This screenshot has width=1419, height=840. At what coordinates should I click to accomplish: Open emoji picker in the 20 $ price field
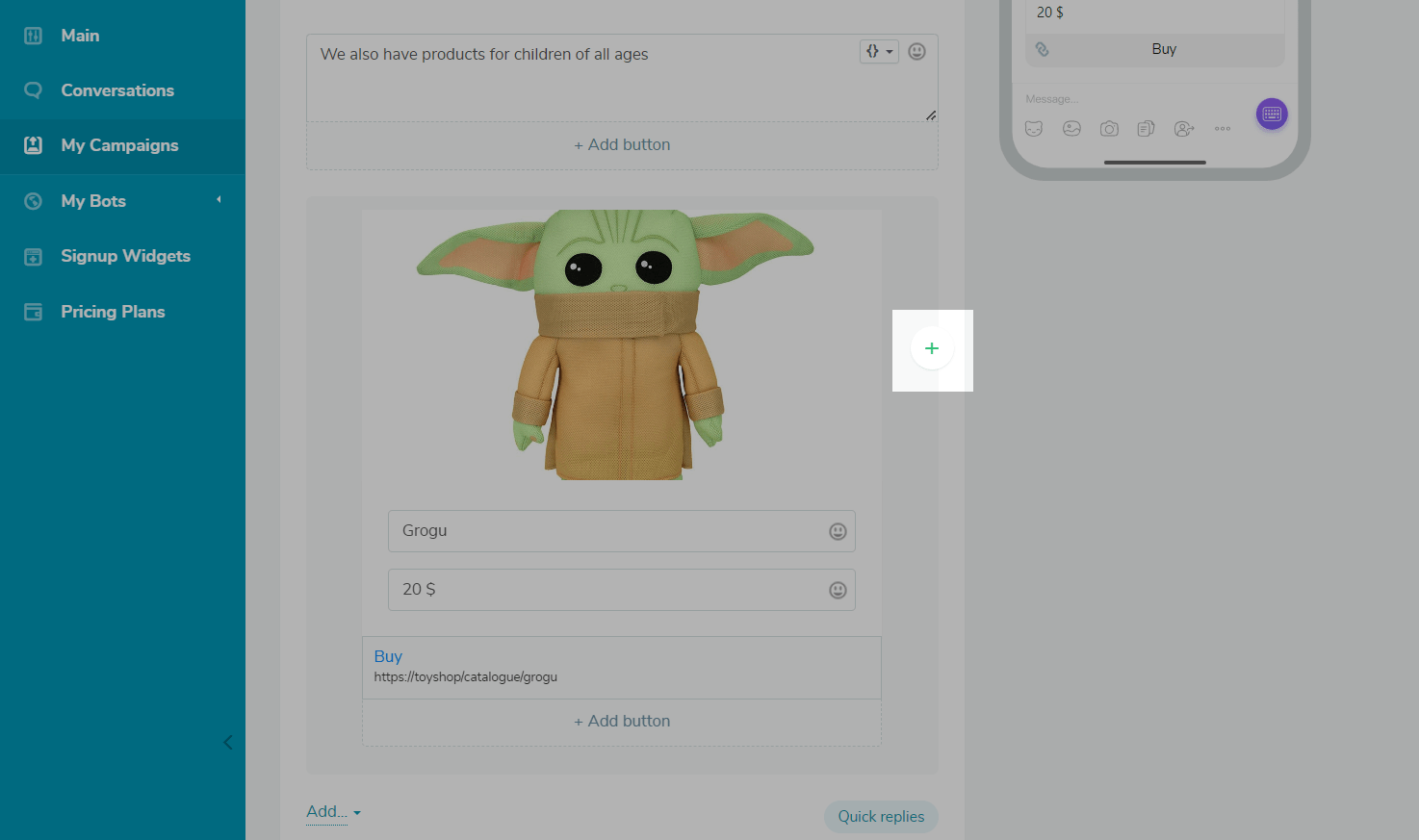(838, 590)
